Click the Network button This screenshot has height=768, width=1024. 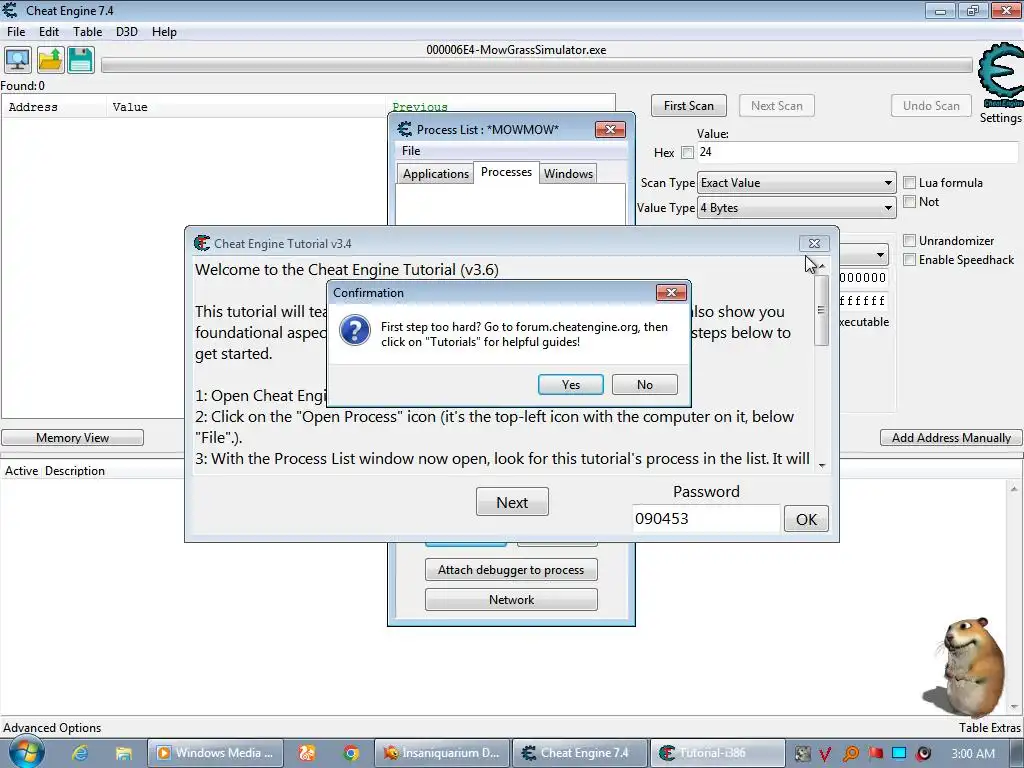511,600
